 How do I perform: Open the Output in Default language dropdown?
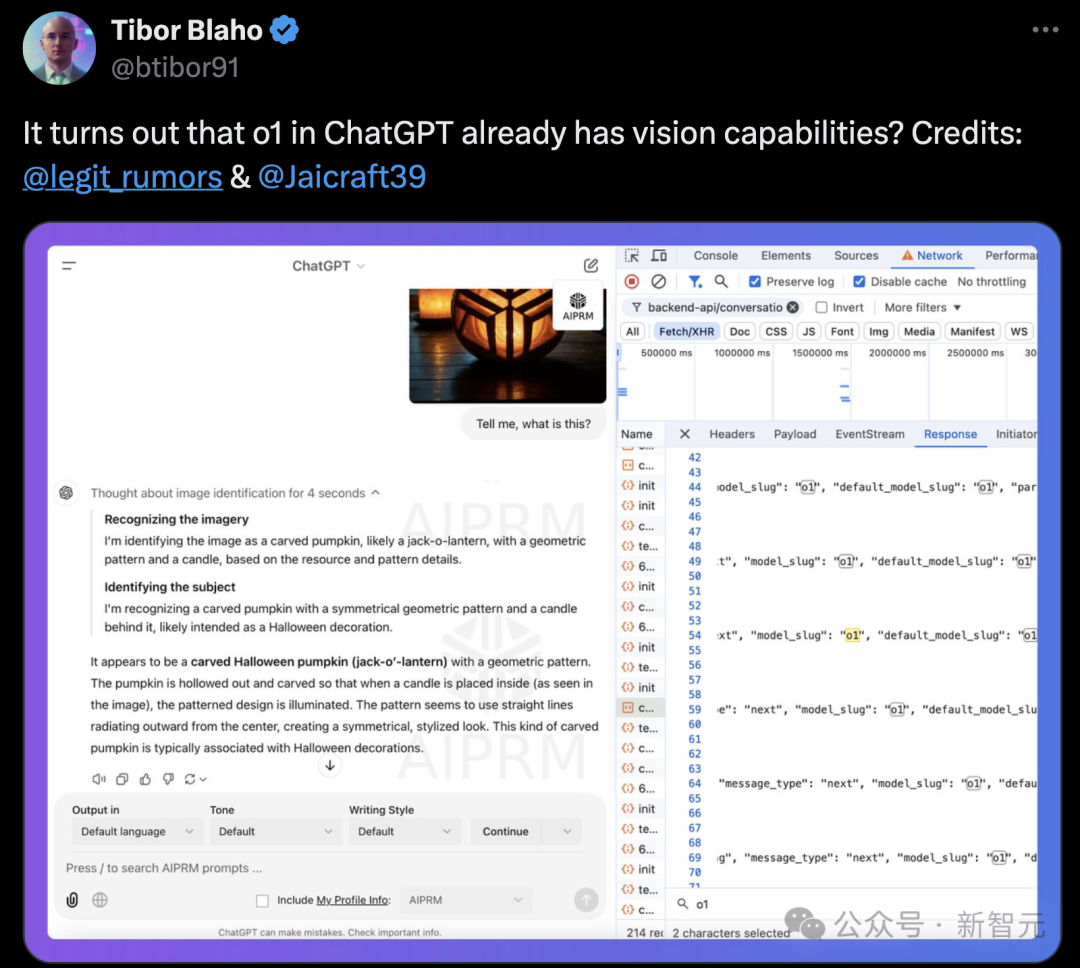pos(137,832)
